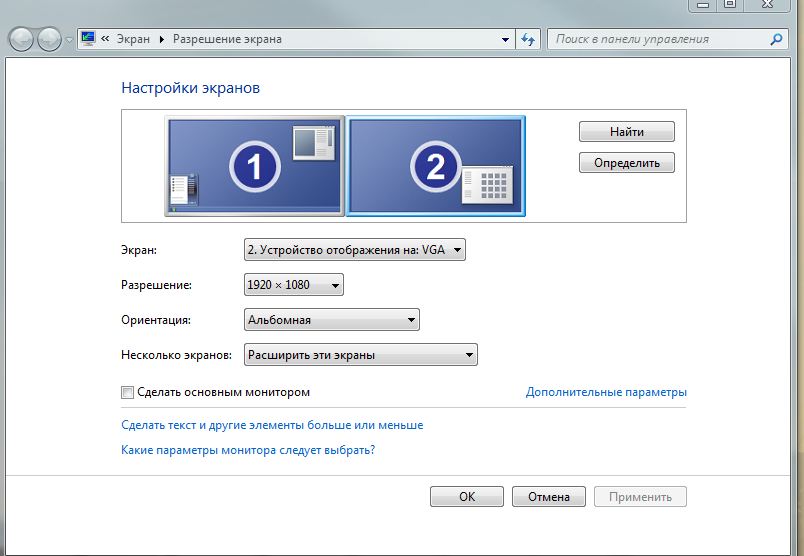The image size is (804, 556).
Task: Open the Разрешение resolution dropdown
Action: (x=293, y=285)
